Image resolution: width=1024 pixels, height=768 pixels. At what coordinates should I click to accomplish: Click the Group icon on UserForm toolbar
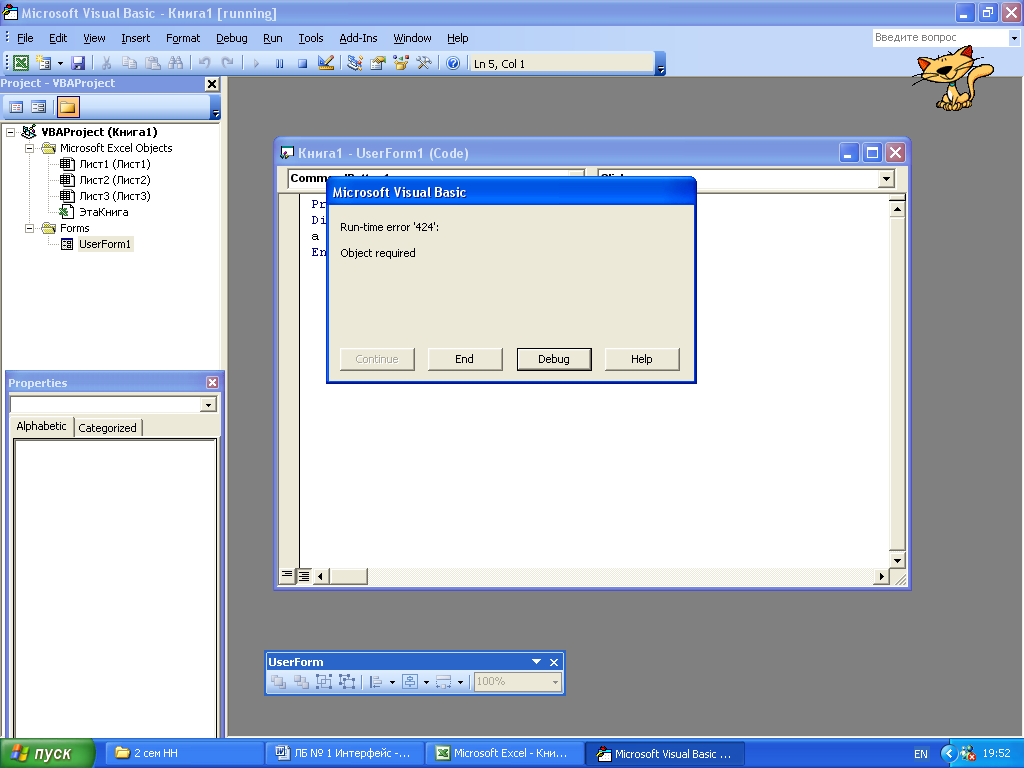[324, 682]
